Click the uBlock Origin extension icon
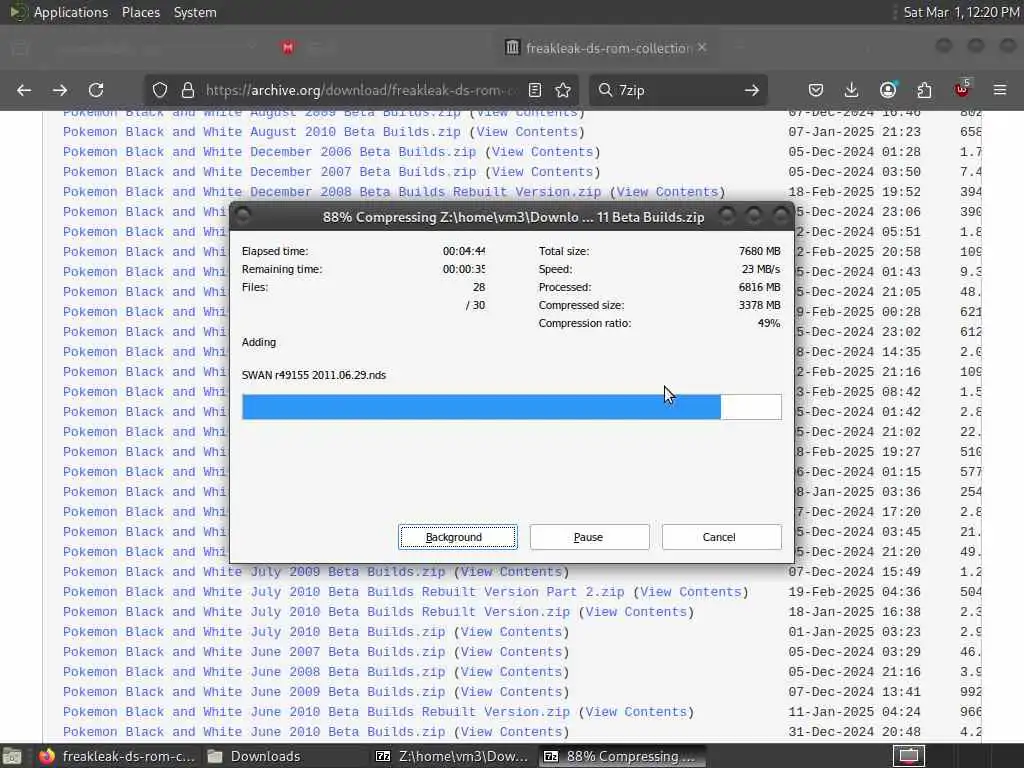 tap(962, 89)
